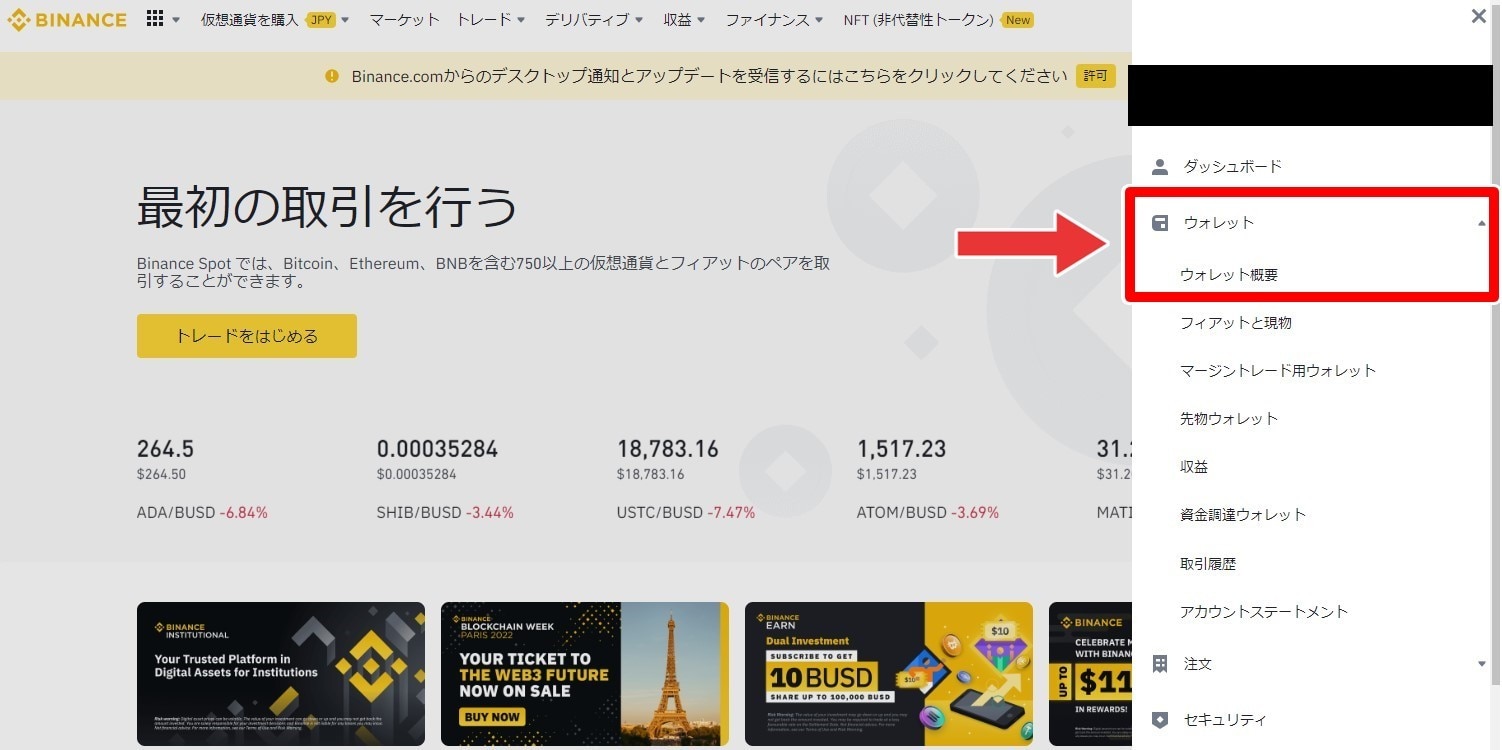Open the ATOM/BUSD price ticker
This screenshot has height=750, width=1502.
[928, 480]
